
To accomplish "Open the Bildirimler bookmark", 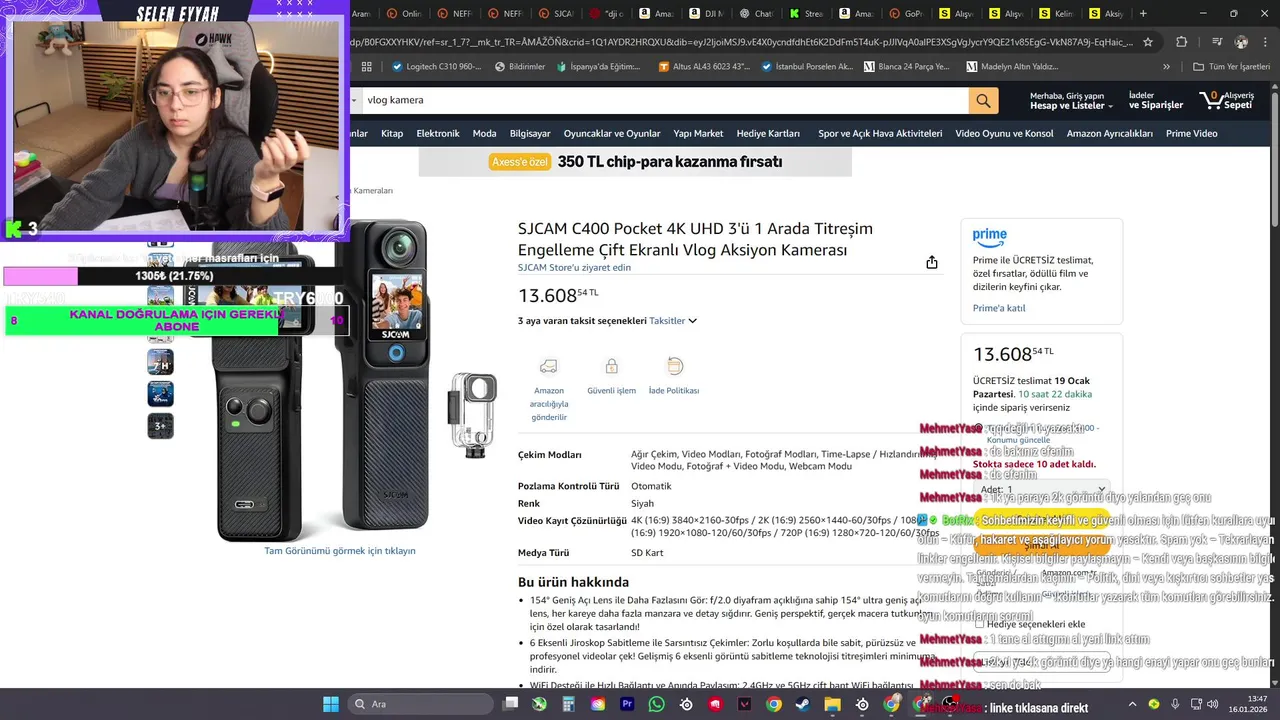I will [520, 67].
